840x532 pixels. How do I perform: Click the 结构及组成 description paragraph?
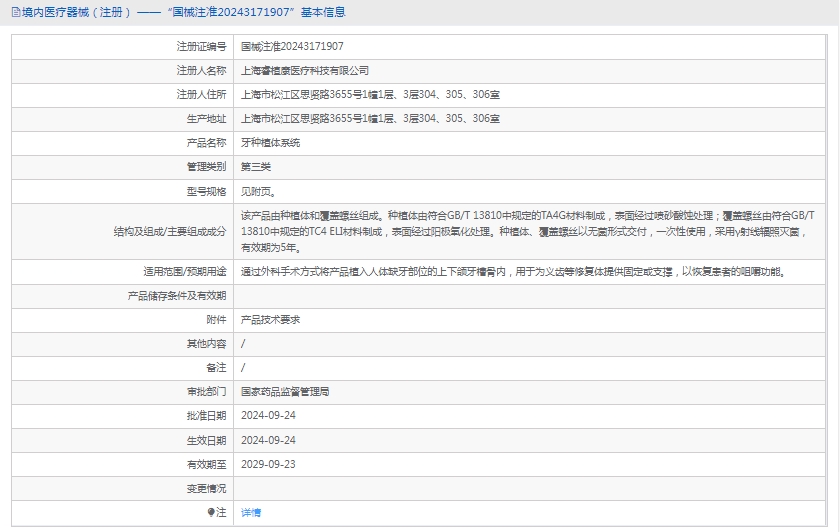[528, 231]
